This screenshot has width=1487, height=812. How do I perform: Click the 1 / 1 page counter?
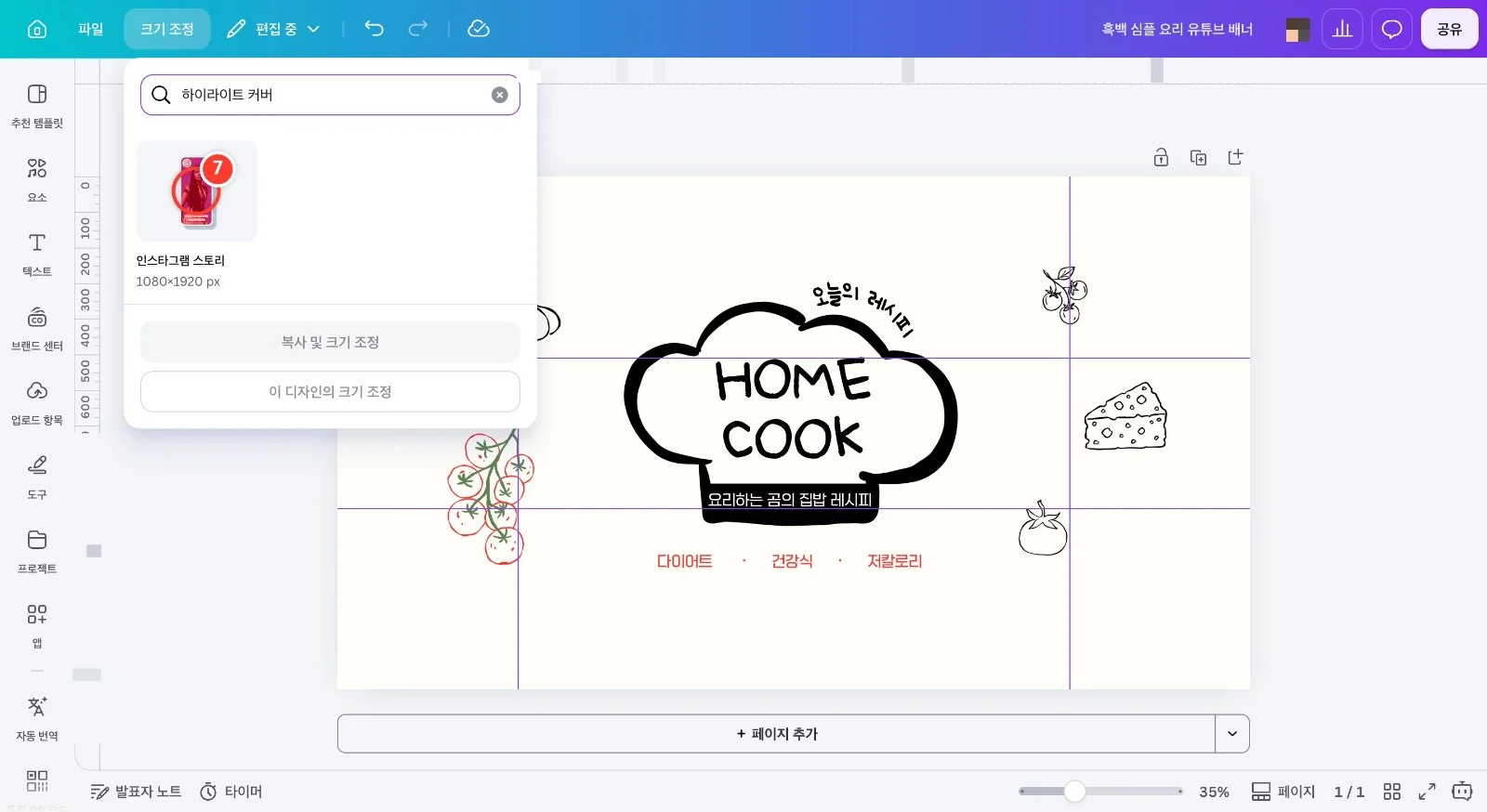pos(1349,792)
